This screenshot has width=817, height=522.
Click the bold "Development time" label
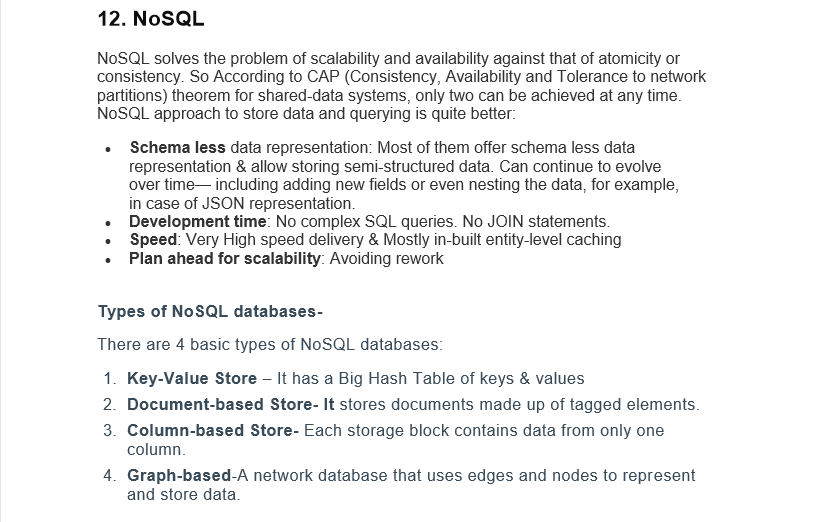tap(197, 221)
